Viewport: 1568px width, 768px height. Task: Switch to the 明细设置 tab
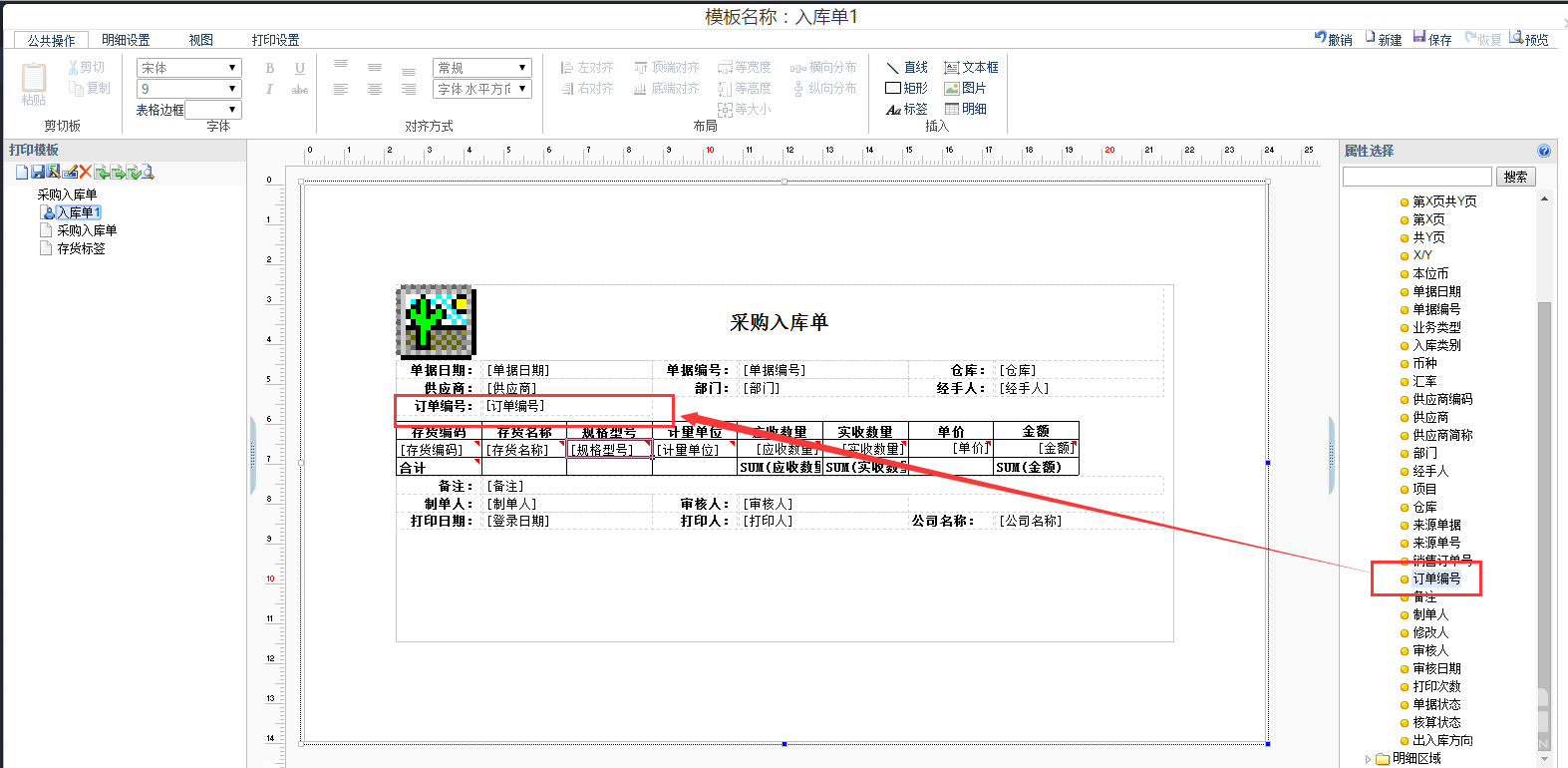pyautogui.click(x=126, y=40)
